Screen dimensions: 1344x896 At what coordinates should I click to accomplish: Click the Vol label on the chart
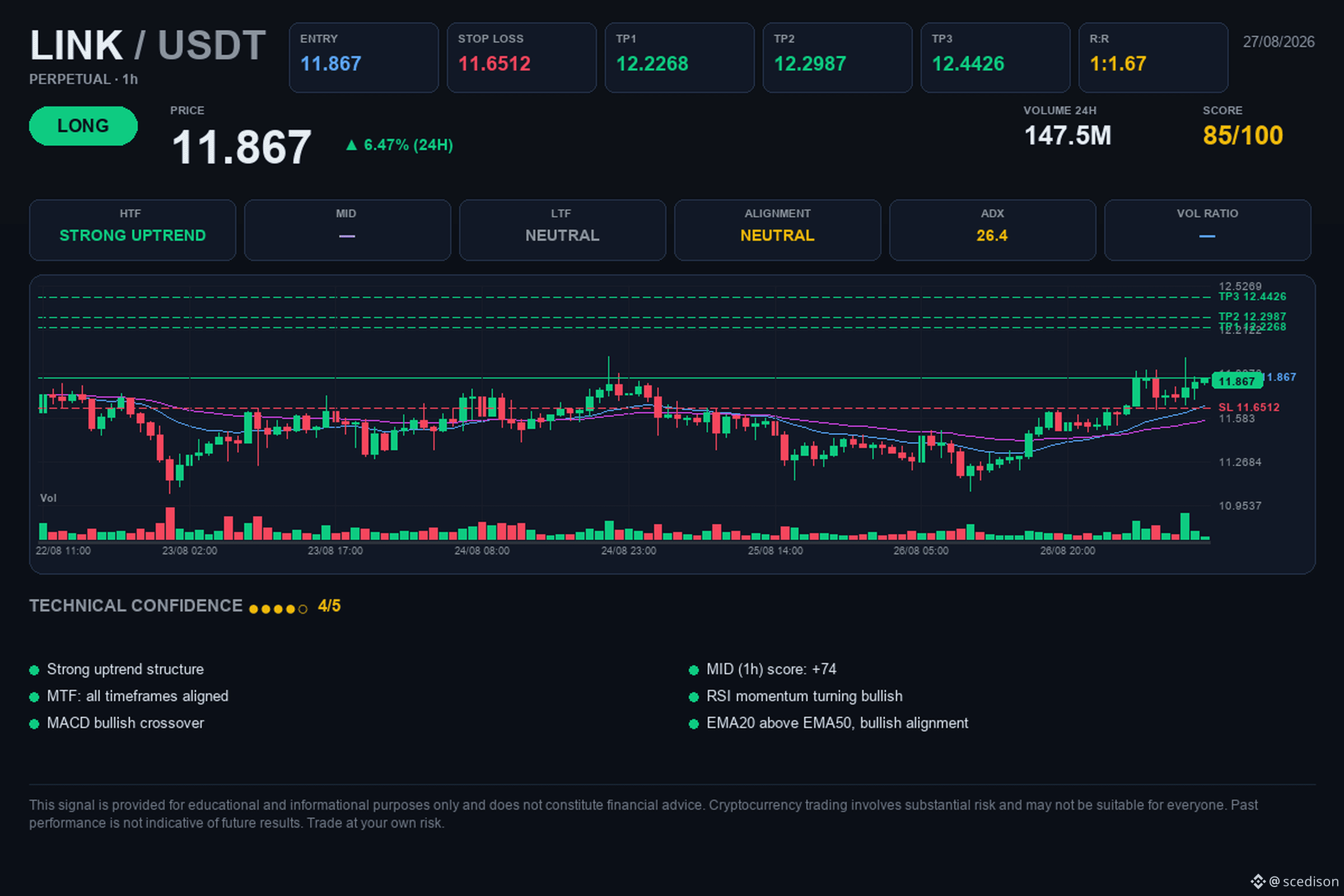(49, 498)
